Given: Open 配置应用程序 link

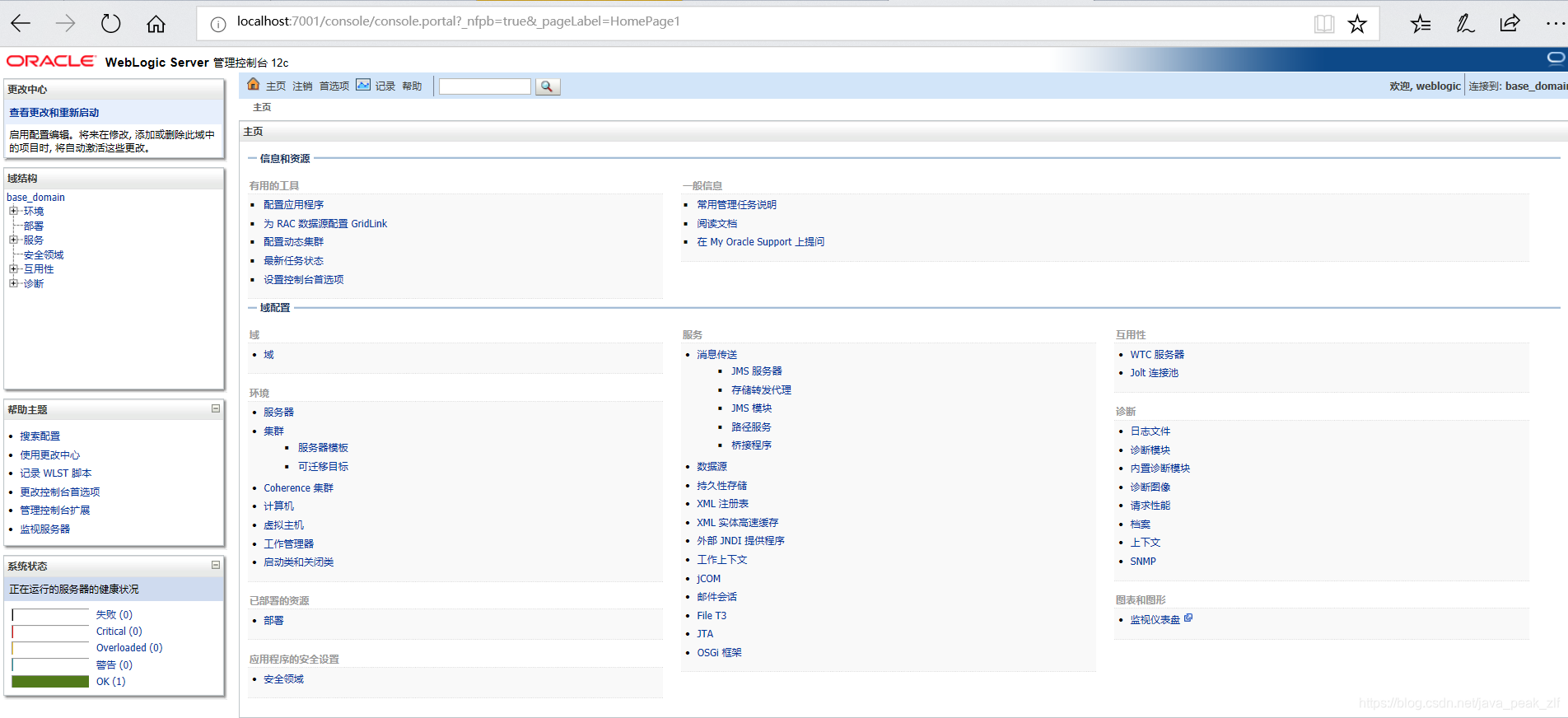Looking at the screenshot, I should (x=294, y=204).
